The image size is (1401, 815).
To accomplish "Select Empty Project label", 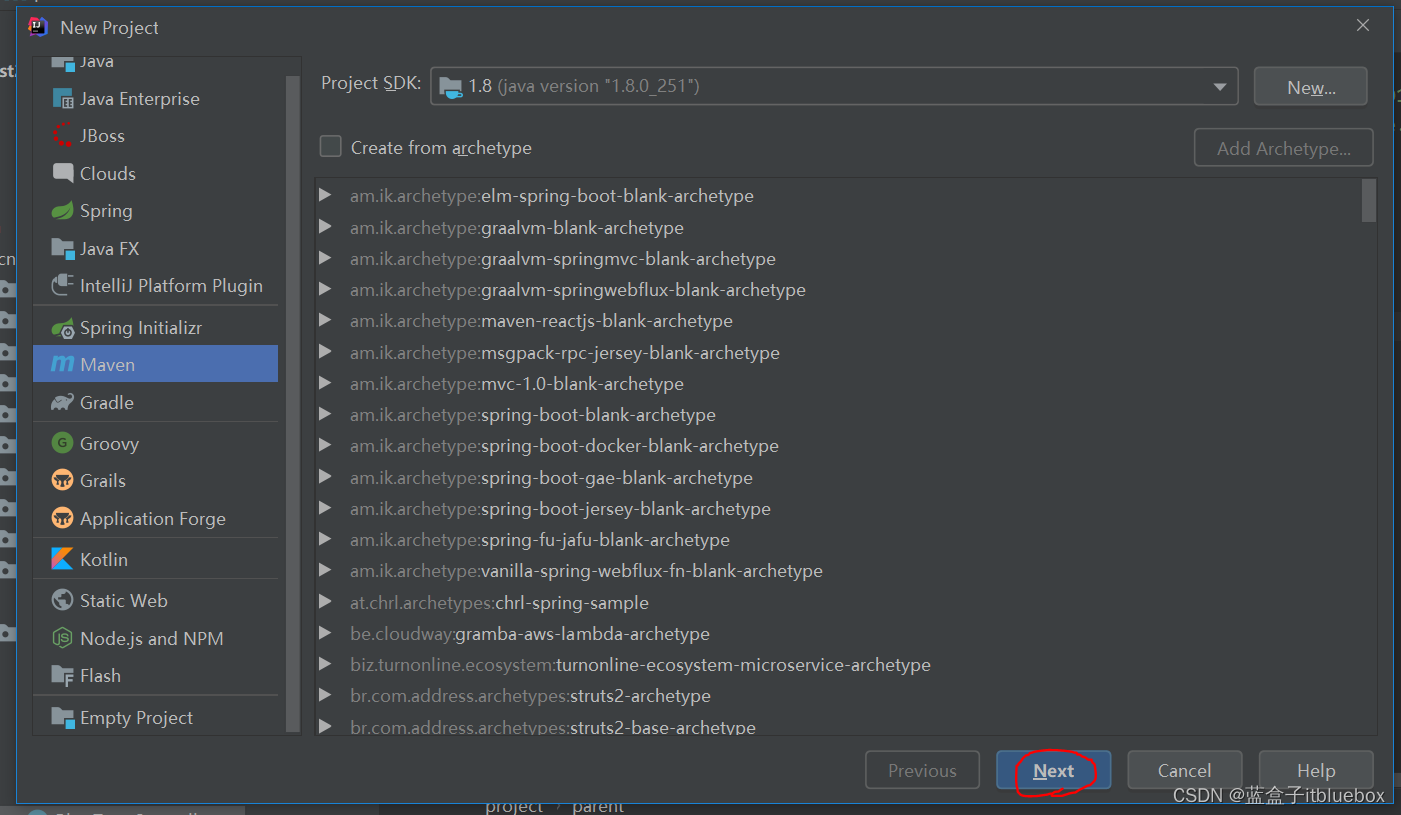I will [136, 718].
